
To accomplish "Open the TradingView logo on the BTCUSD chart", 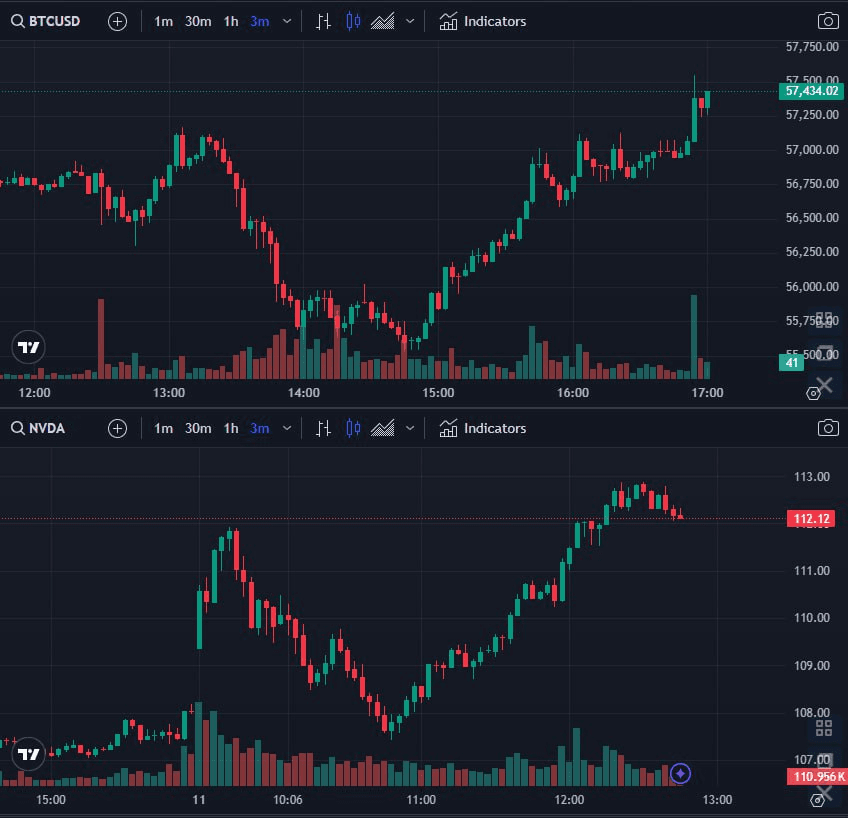I will 28,347.
